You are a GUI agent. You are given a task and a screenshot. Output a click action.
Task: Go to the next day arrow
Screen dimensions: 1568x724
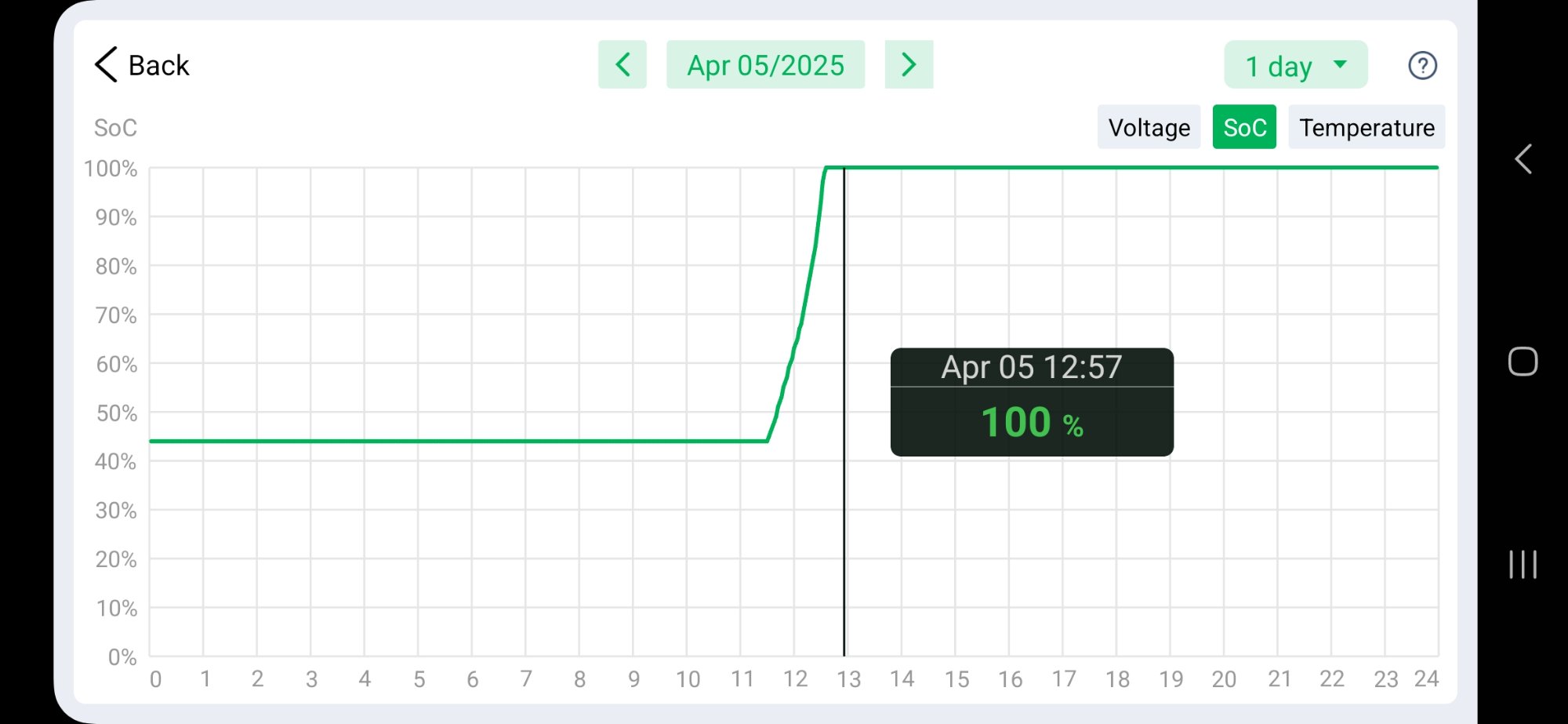(x=909, y=64)
